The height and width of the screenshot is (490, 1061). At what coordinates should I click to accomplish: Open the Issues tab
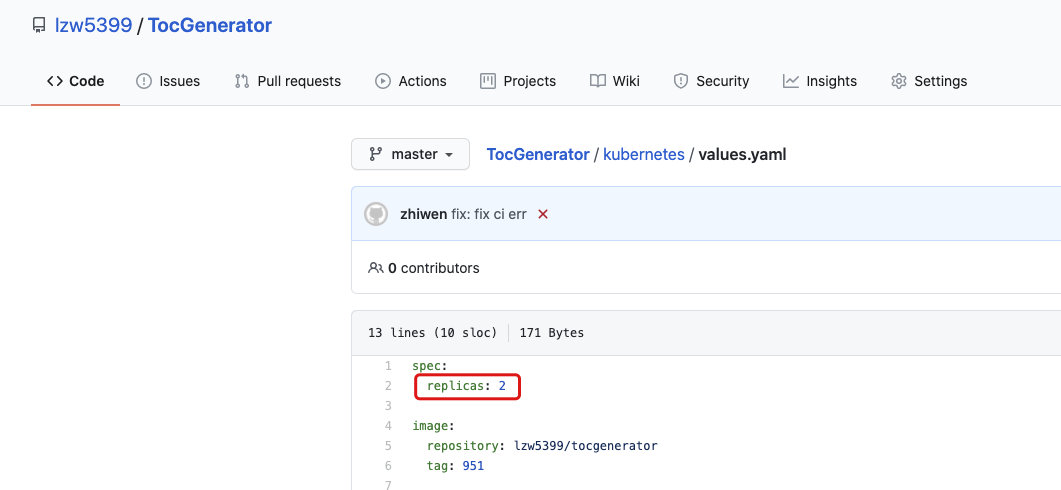click(x=168, y=81)
